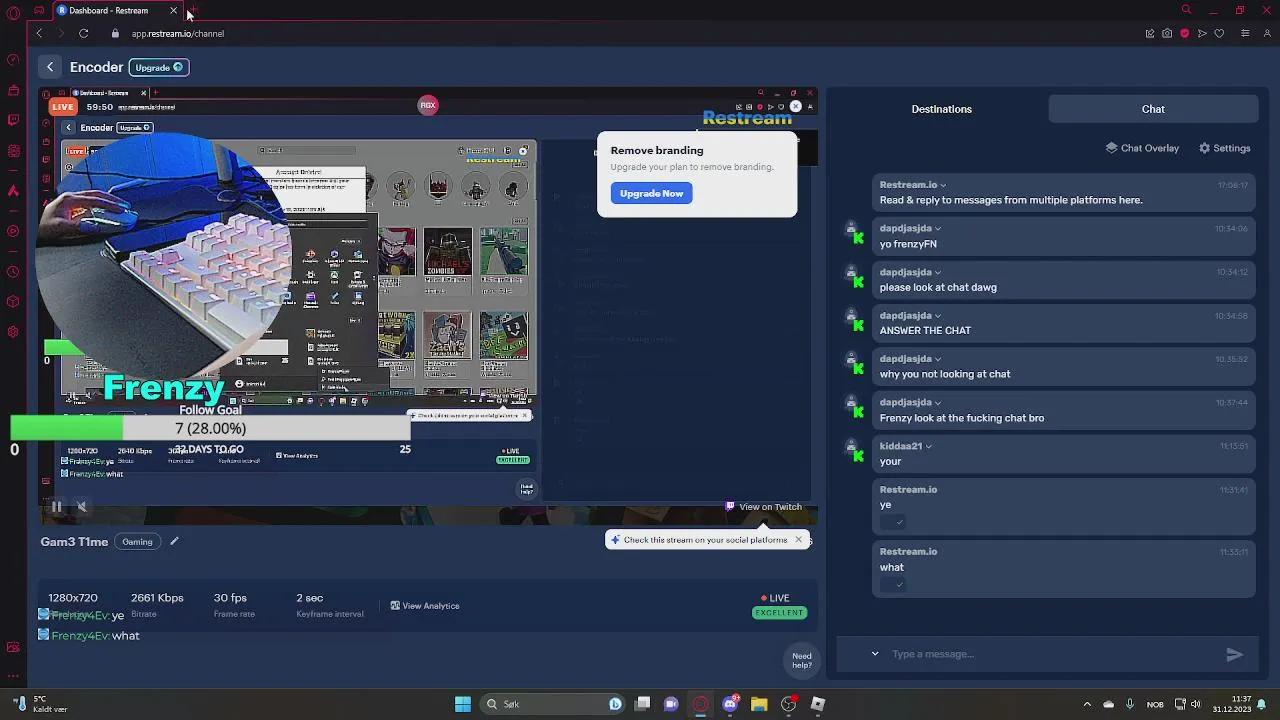
Task: Expand the Restream.io sender dropdown in first message
Action: 943,185
